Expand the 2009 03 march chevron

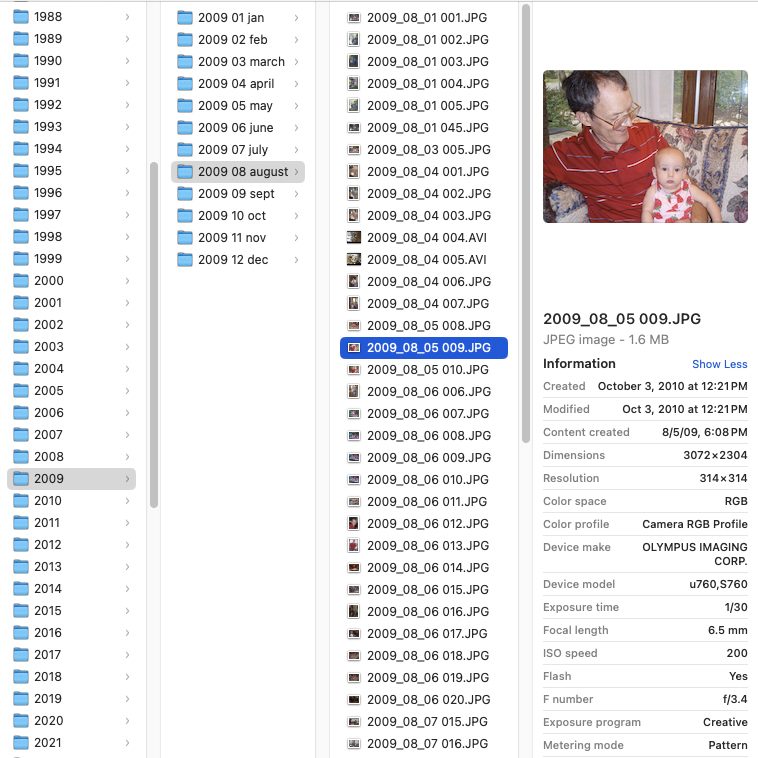tap(296, 62)
